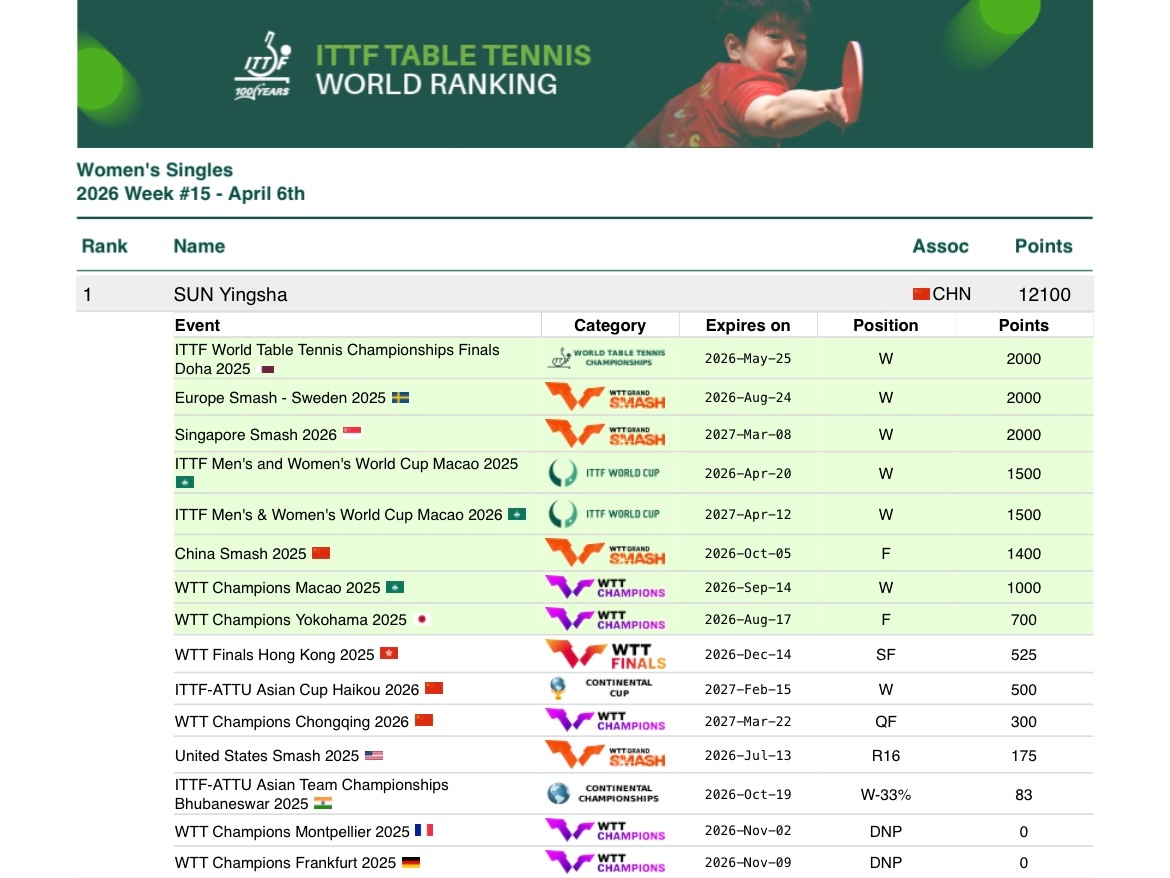
Task: Click the Japan flag next to Champions Yokohama 2025
Action: point(422,619)
